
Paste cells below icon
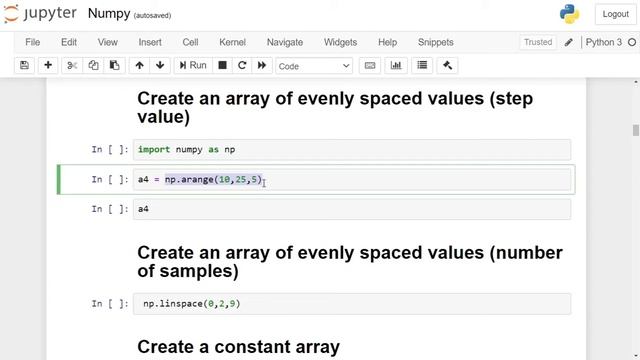114,65
